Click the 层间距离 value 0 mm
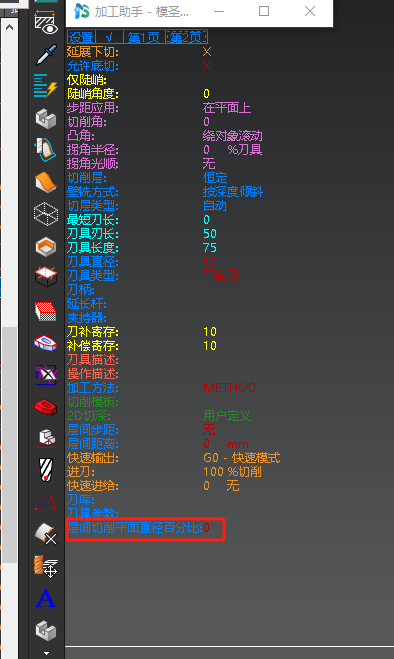 click(226, 444)
